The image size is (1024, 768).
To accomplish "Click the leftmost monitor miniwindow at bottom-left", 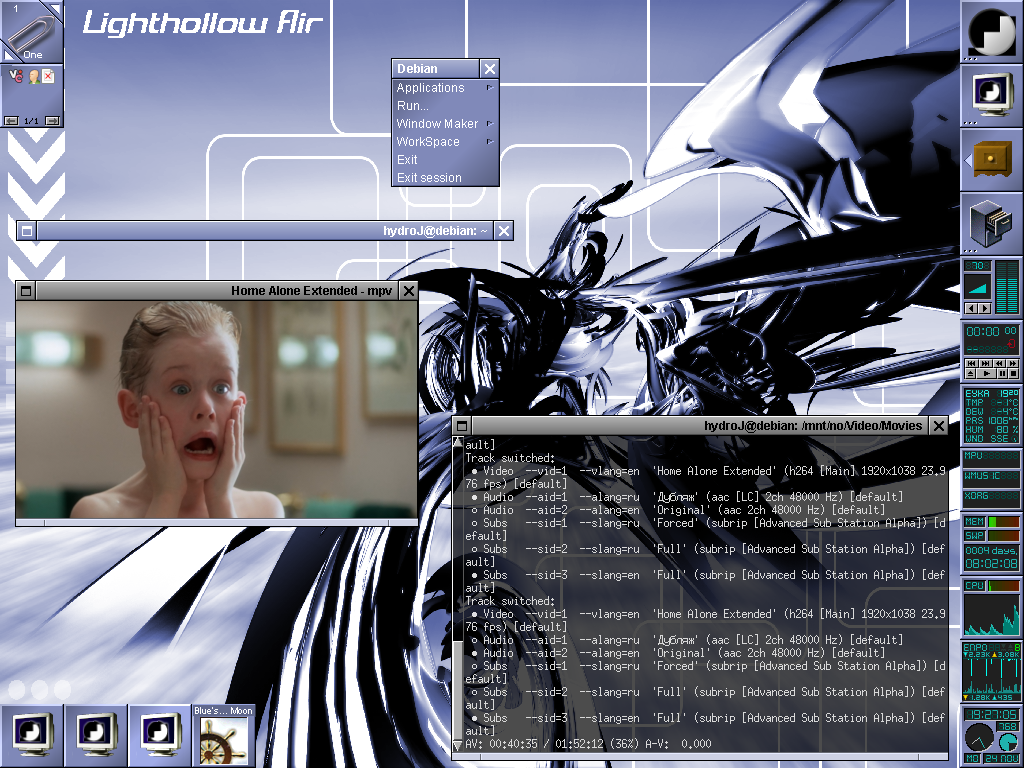I will point(31,736).
